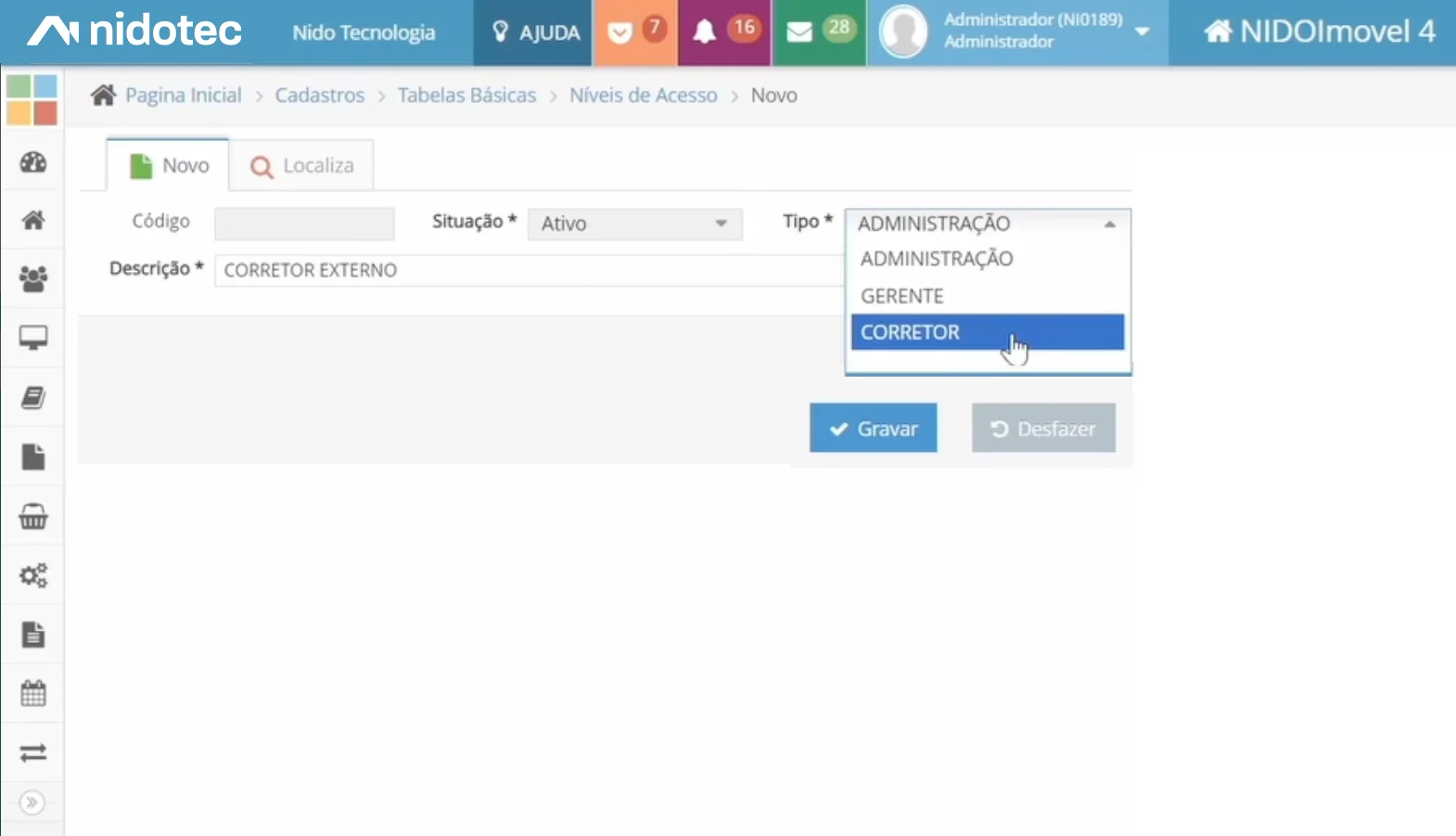The width and height of the screenshot is (1456, 836).
Task: Open the gears settings icon in sidebar
Action: tap(33, 575)
